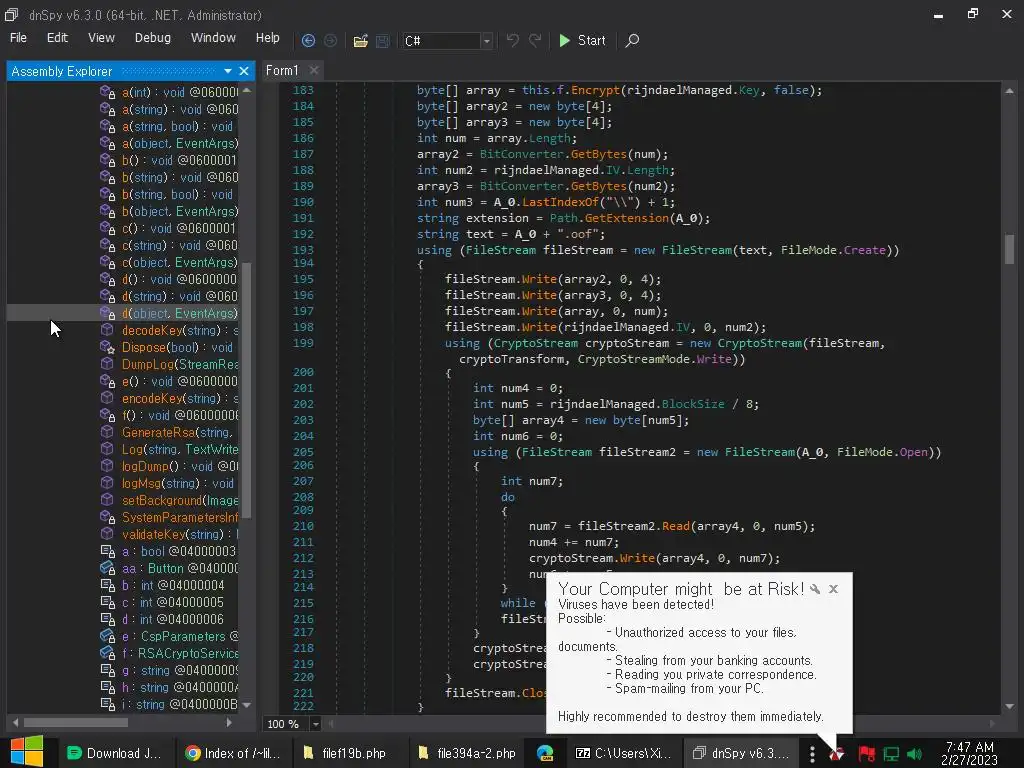Switch to Download J... taskbar window

pos(114,753)
